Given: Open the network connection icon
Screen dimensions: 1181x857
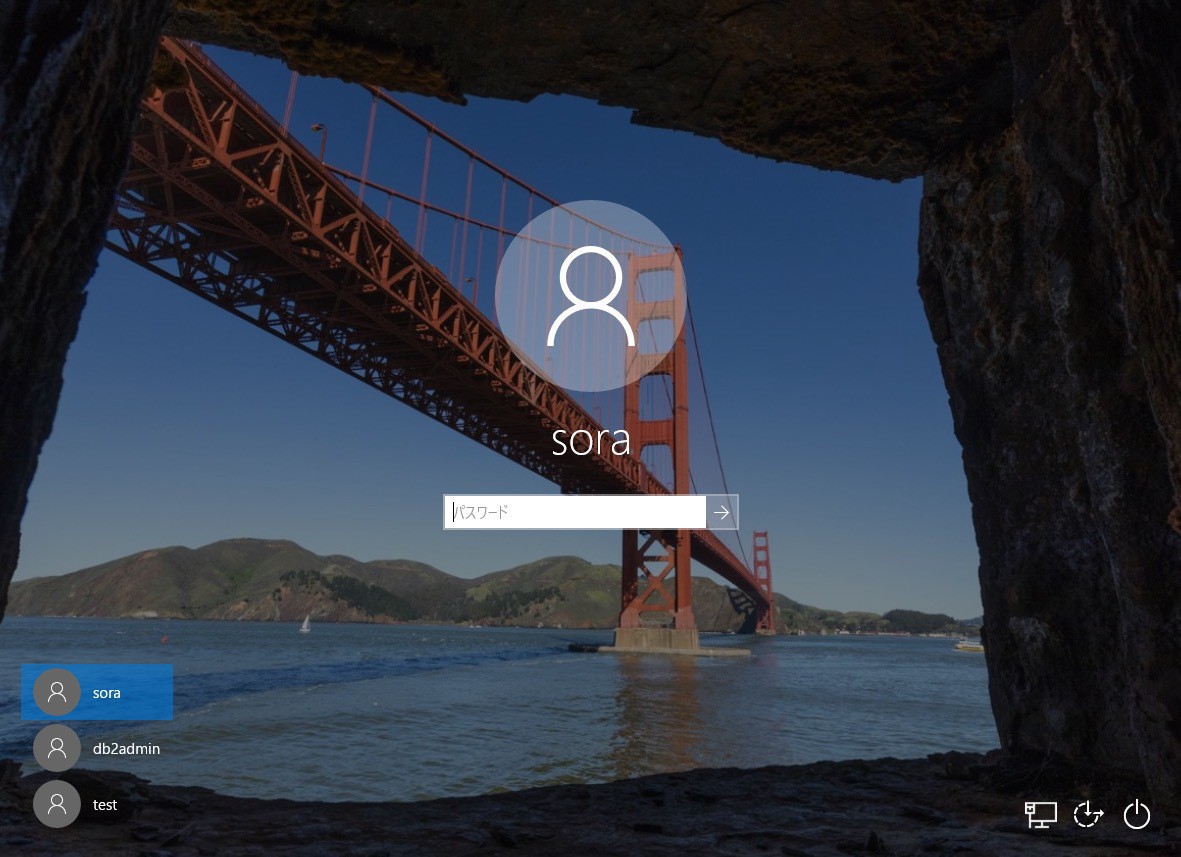Looking at the screenshot, I should point(1040,815).
